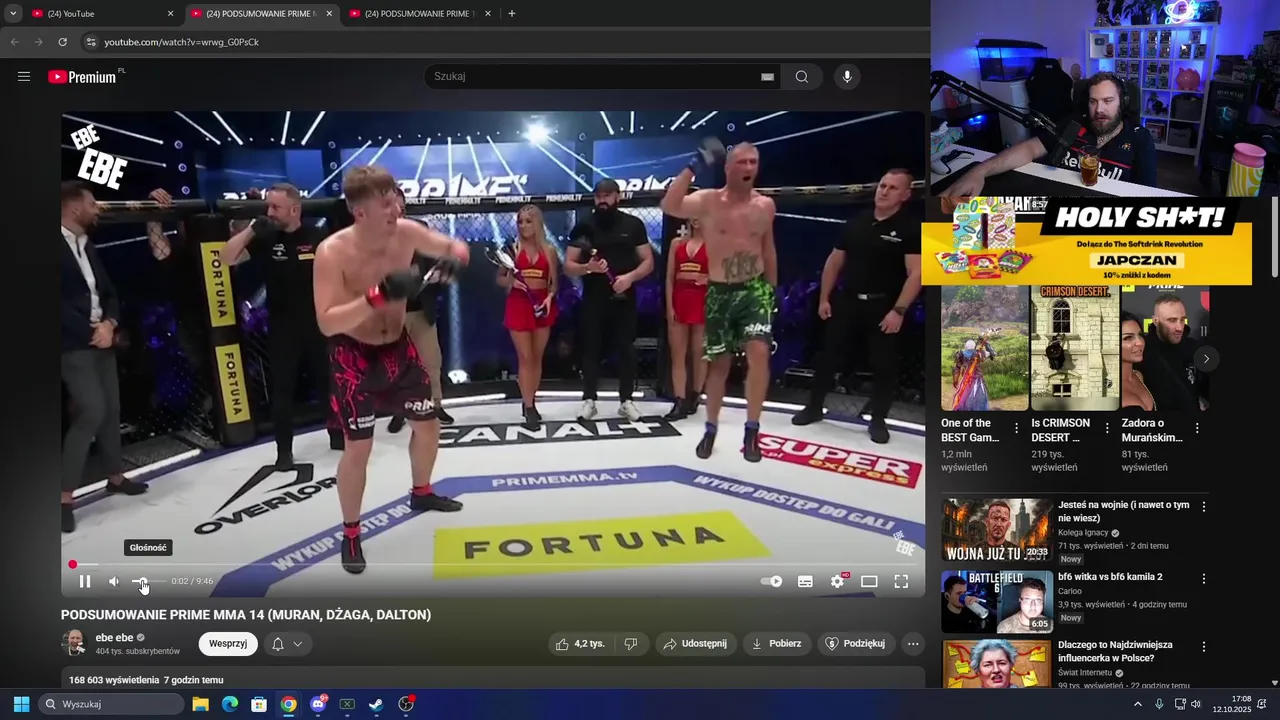Viewport: 1280px width, 720px height.
Task: Enter fullscreen mode with the player icon
Action: point(901,581)
